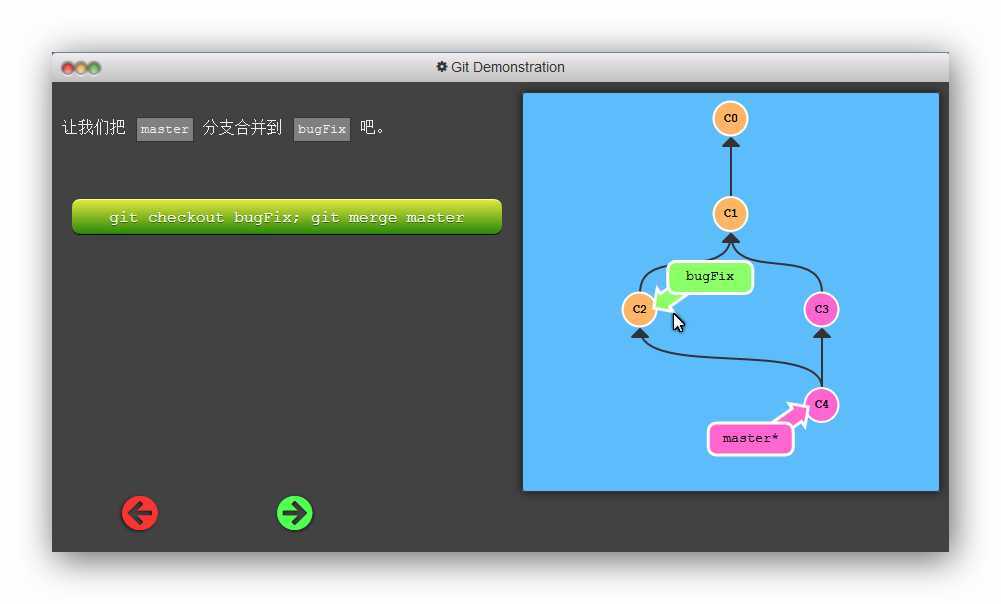1001x604 pixels.
Task: Click the Git Demonstration window title
Action: [508, 67]
